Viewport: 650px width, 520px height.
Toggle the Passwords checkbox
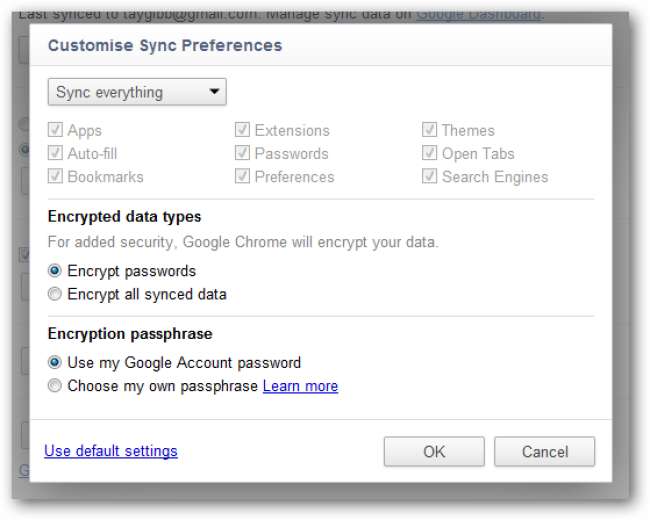(242, 153)
